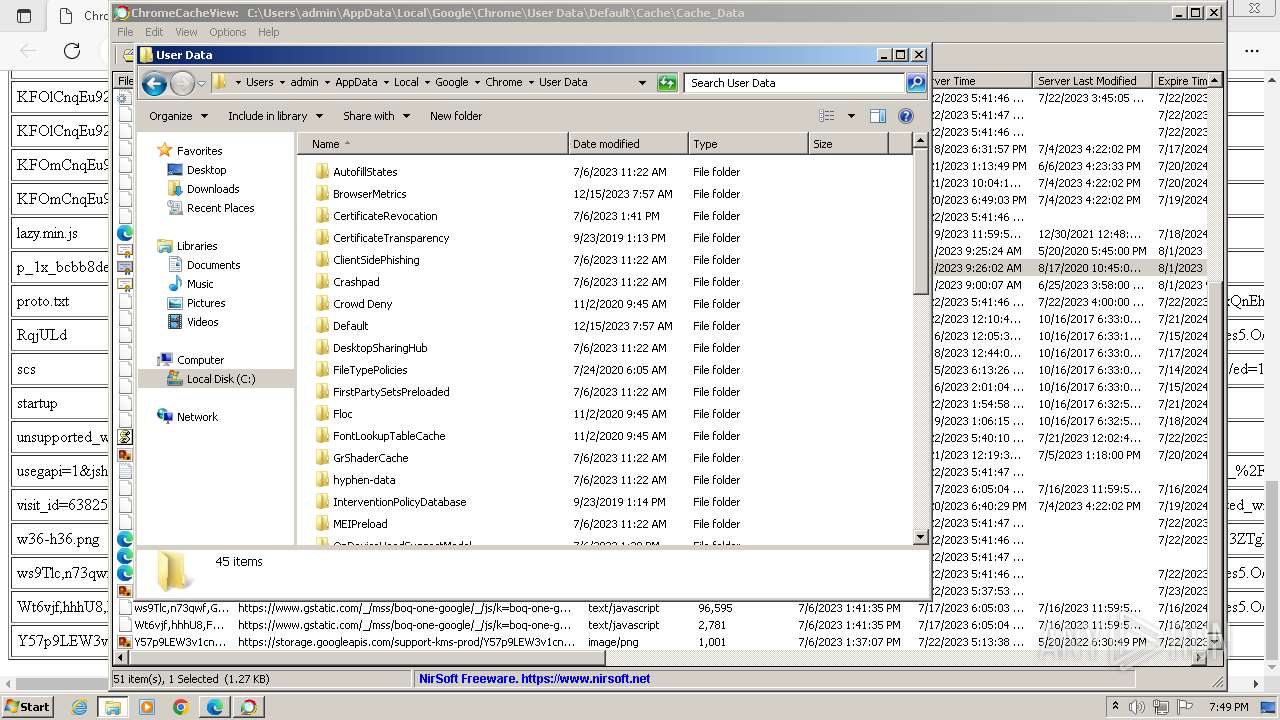This screenshot has height=720, width=1280.
Task: Click the Change your view icon
Action: point(826,116)
